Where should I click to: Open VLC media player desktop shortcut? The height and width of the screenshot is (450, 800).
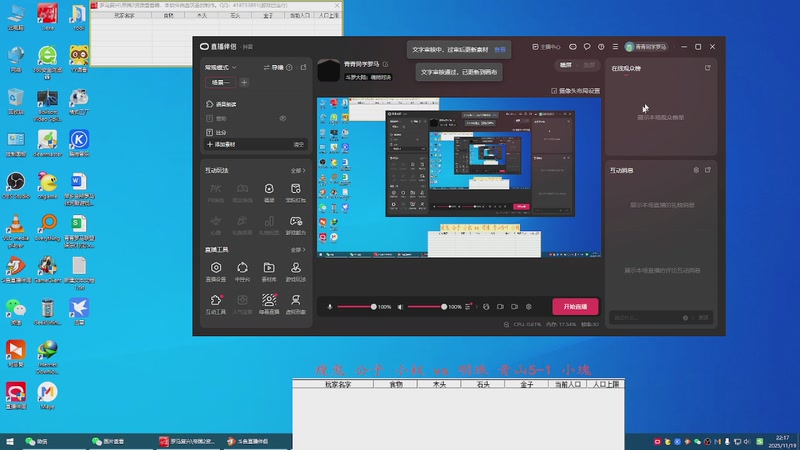tap(16, 231)
